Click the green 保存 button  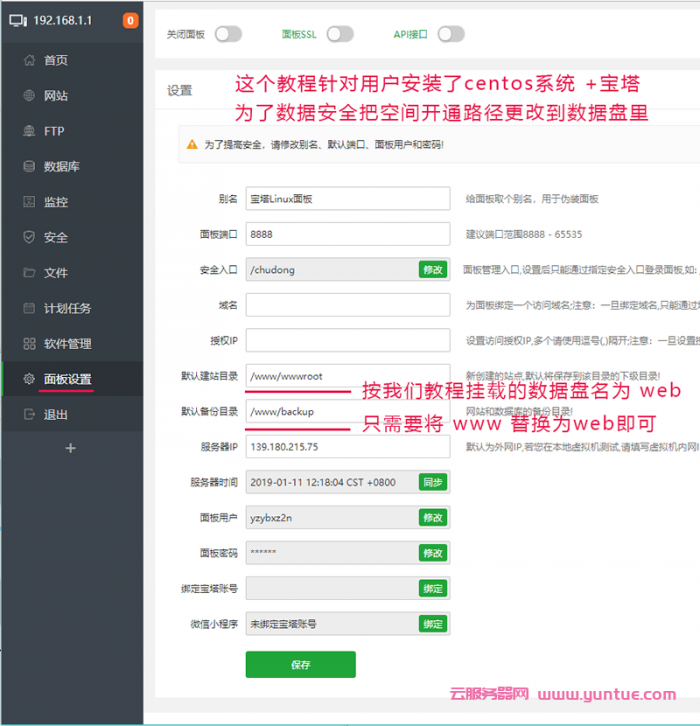click(300, 664)
